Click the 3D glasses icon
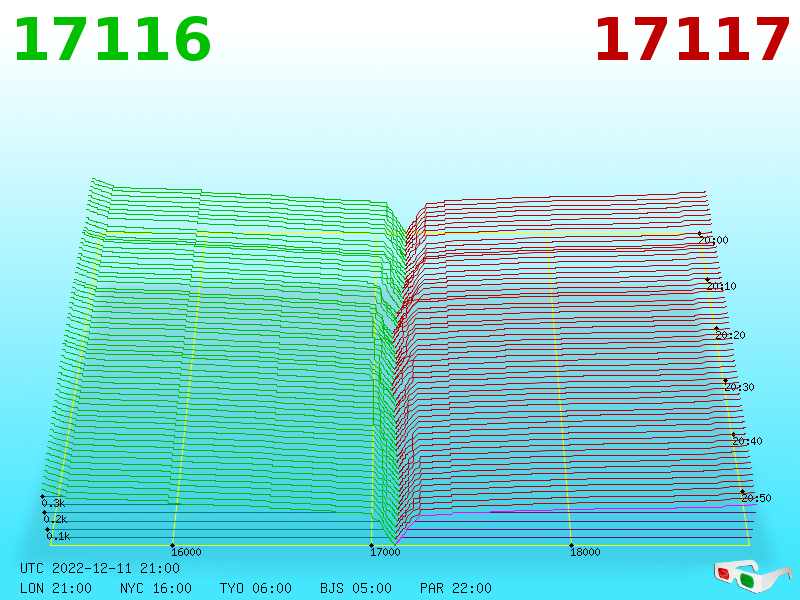 point(752,576)
